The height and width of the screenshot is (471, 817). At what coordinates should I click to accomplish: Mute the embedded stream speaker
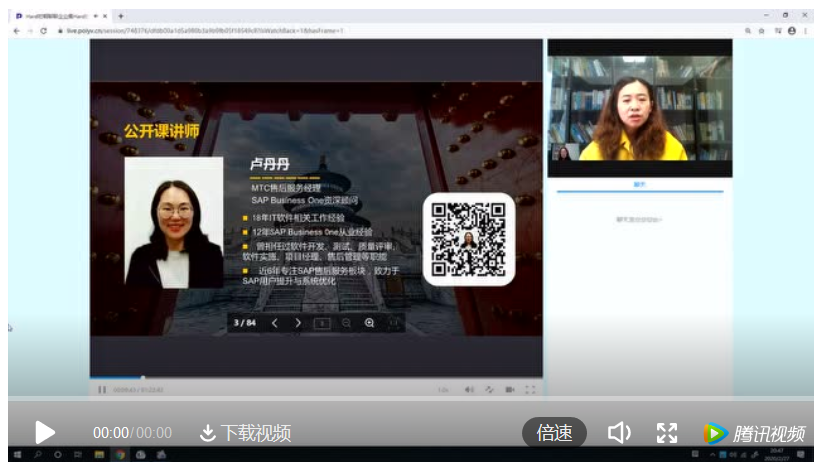coord(469,390)
